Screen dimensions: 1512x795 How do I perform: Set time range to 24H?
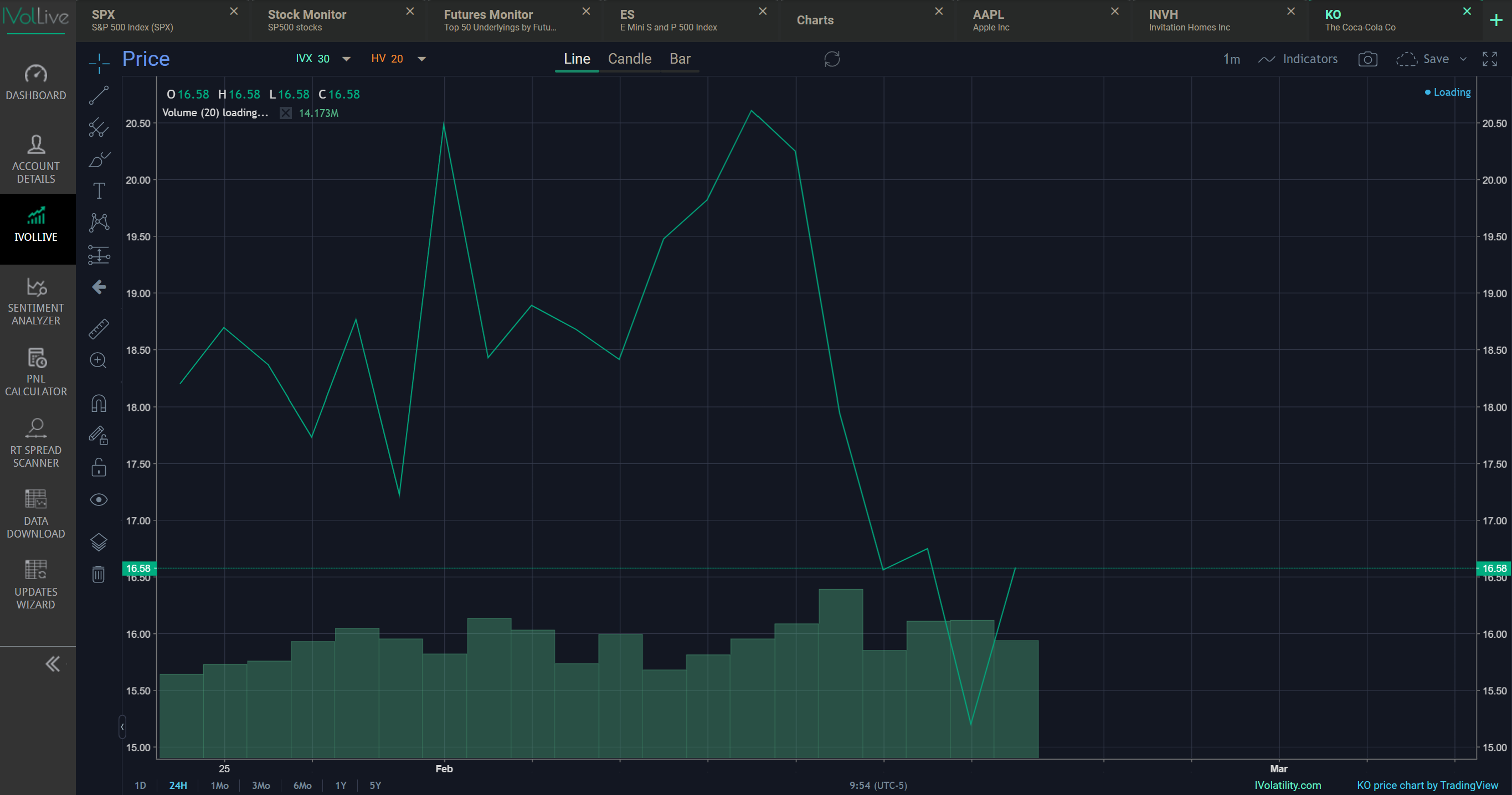click(178, 785)
